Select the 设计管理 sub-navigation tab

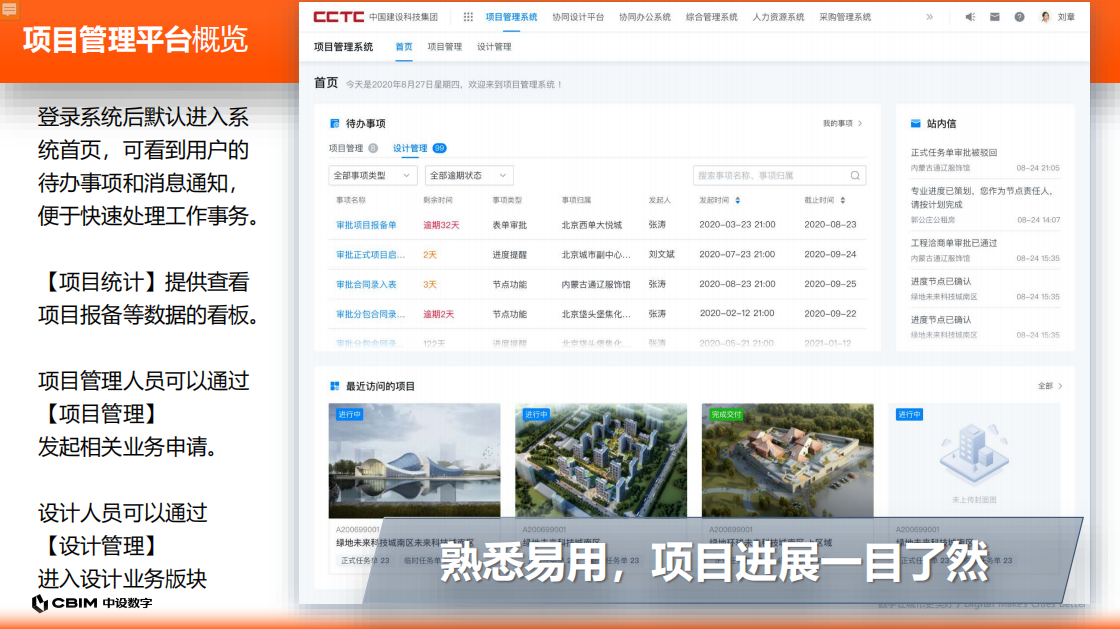click(494, 47)
